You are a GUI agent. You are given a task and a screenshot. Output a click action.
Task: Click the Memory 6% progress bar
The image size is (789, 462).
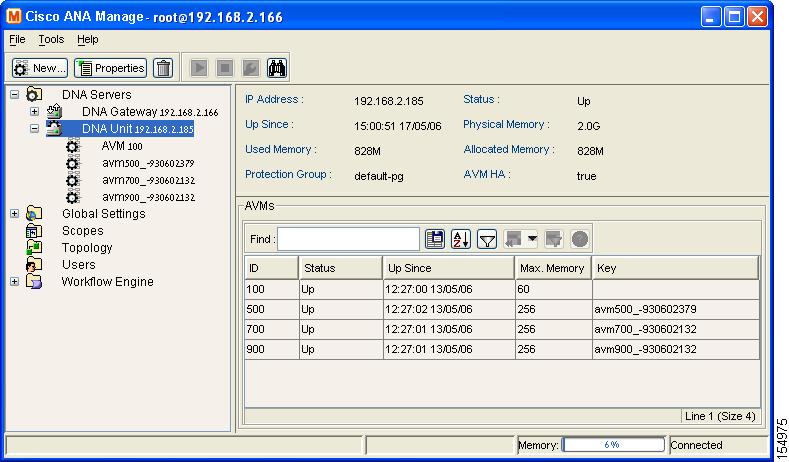tap(613, 445)
